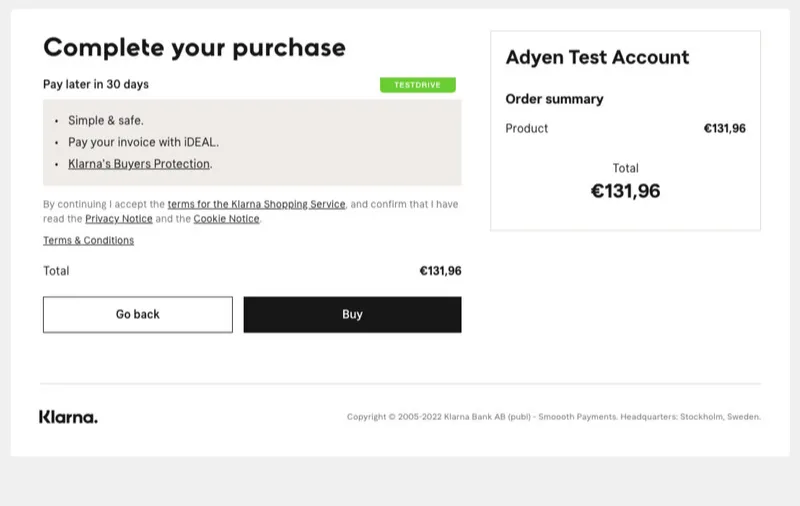
Task: Click the green TESTDRIVE badge
Action: click(x=417, y=85)
